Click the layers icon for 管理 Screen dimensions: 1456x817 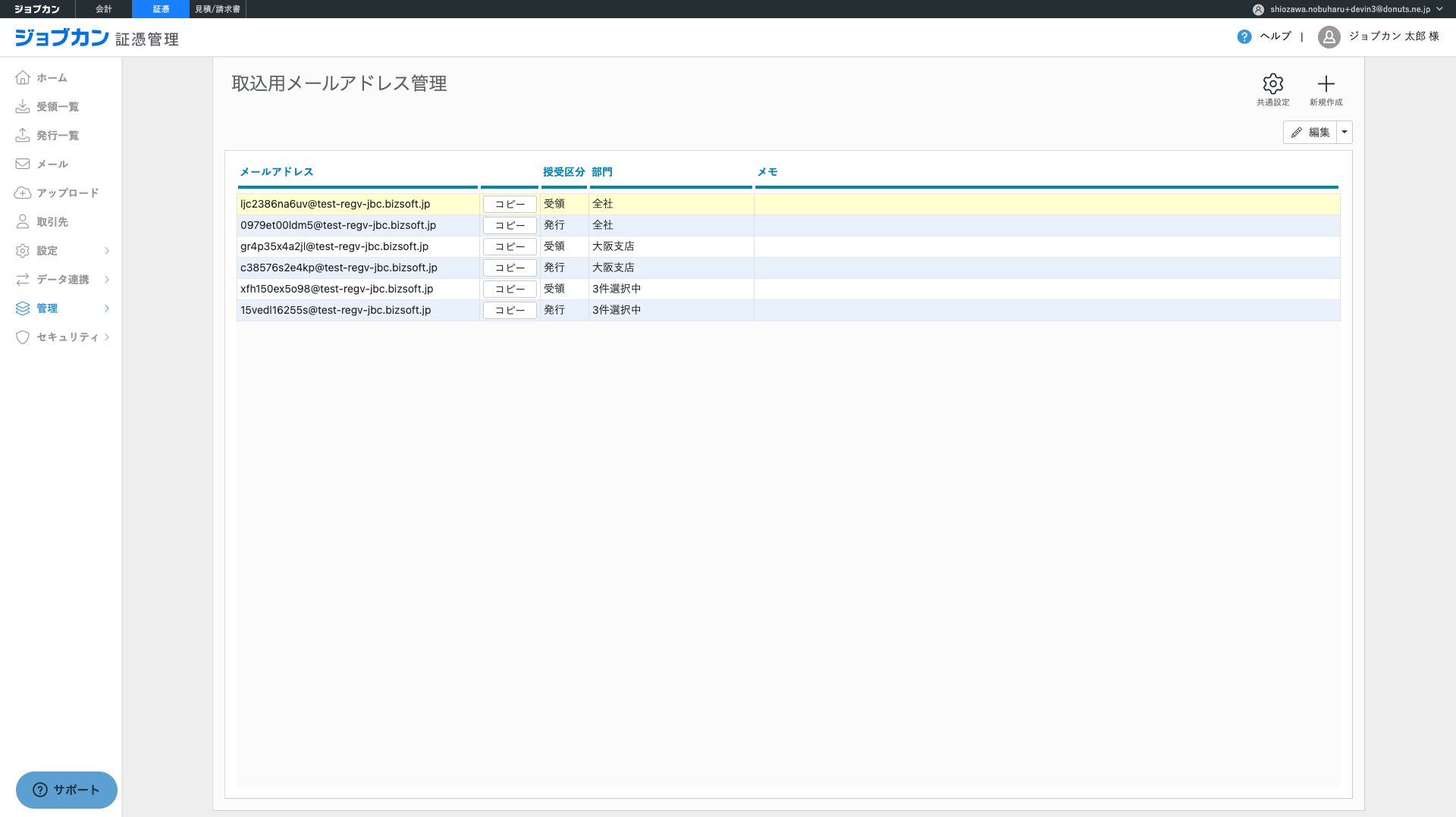[23, 308]
